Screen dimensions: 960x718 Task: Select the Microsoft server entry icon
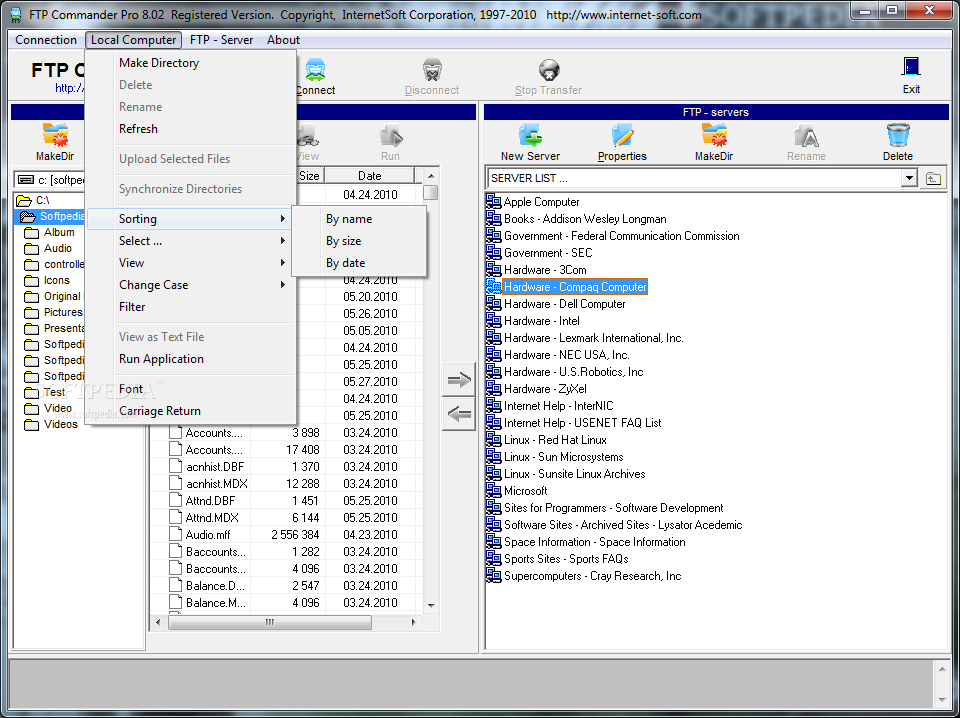pos(493,490)
